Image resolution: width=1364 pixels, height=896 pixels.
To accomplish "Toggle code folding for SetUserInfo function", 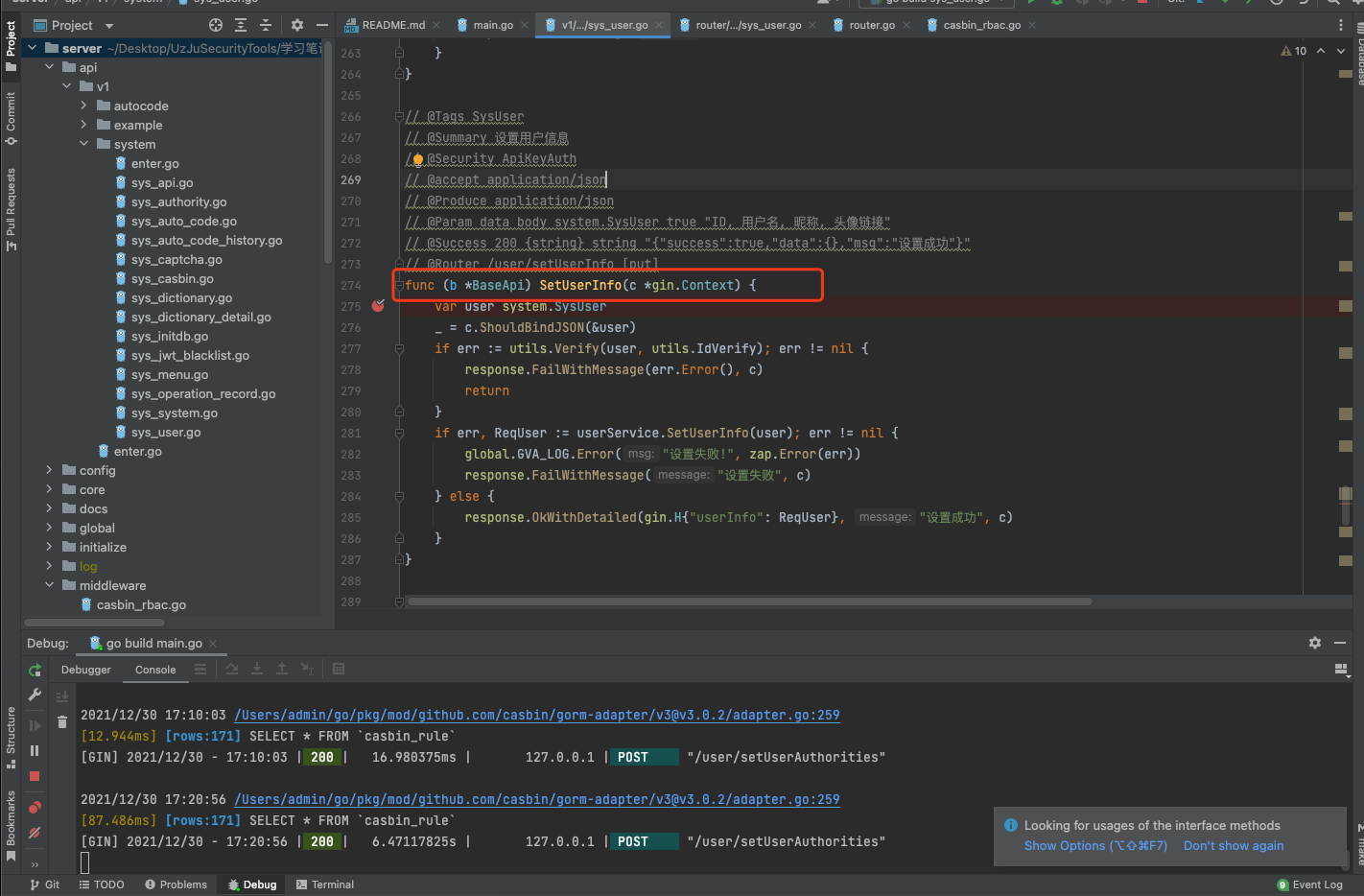I will [399, 286].
